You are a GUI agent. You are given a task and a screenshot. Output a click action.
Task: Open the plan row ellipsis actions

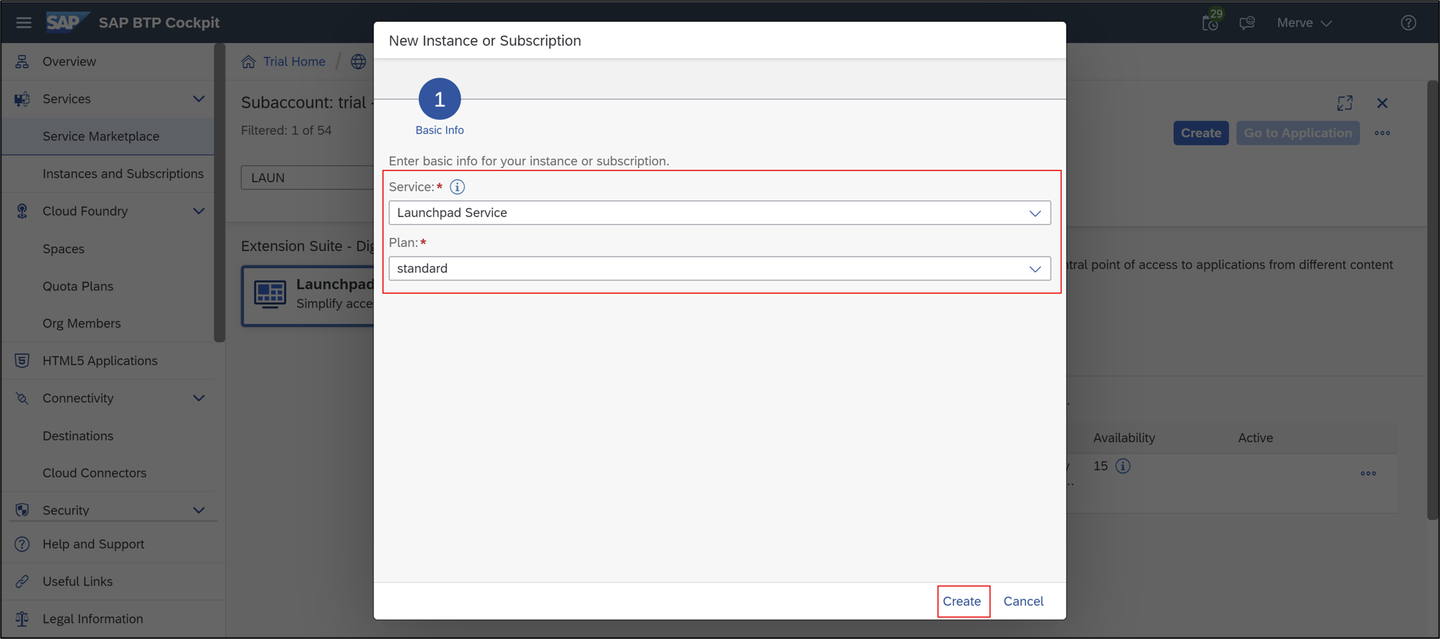(x=1368, y=473)
